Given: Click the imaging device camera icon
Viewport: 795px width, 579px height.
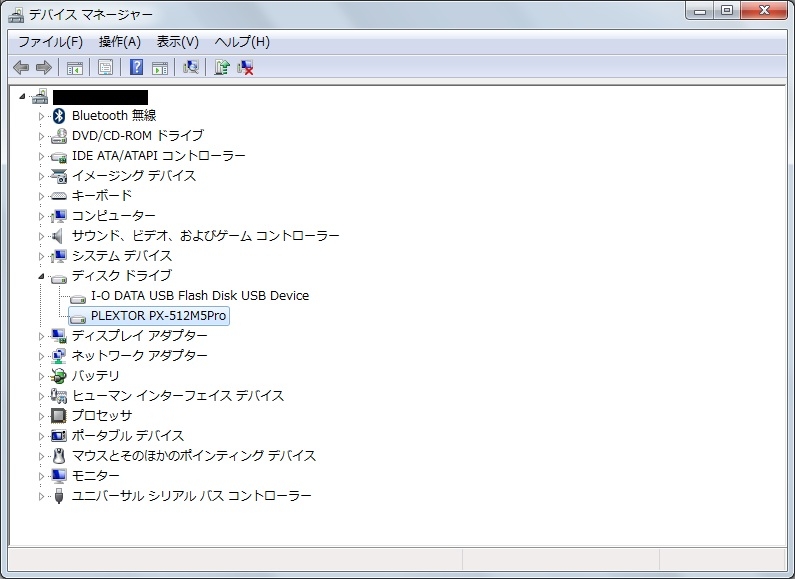Looking at the screenshot, I should tap(59, 175).
